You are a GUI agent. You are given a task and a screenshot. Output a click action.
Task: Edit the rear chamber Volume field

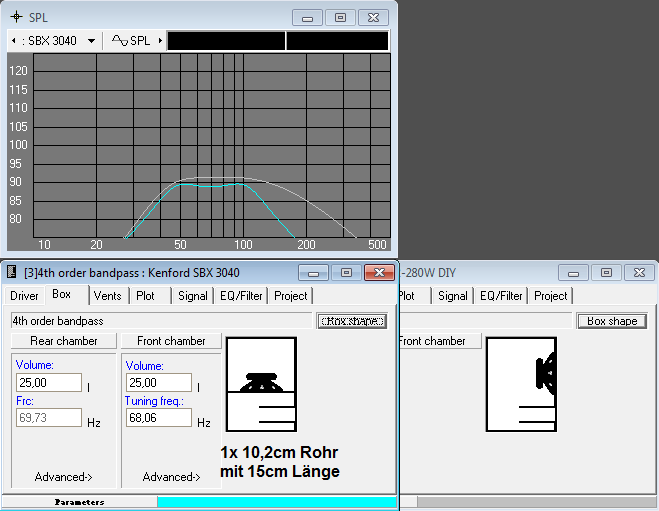point(49,382)
